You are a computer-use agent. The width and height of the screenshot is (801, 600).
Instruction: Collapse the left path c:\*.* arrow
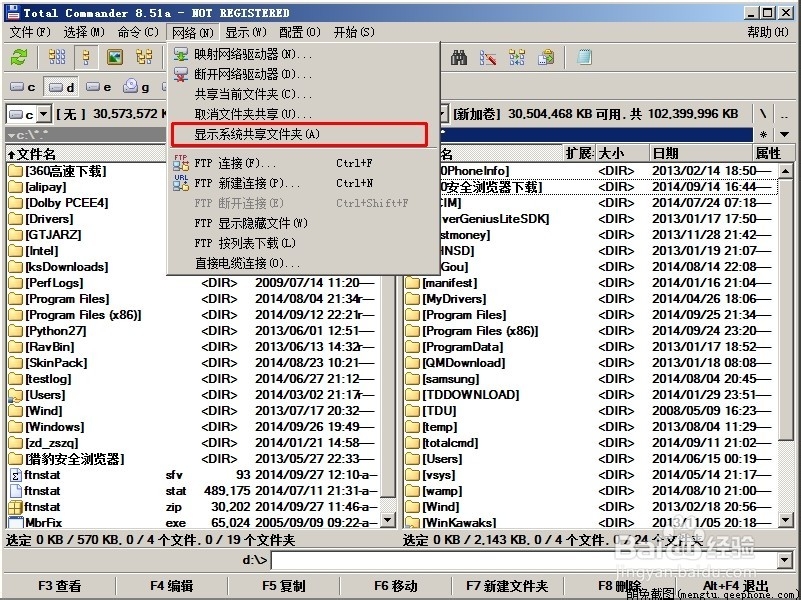(11, 136)
